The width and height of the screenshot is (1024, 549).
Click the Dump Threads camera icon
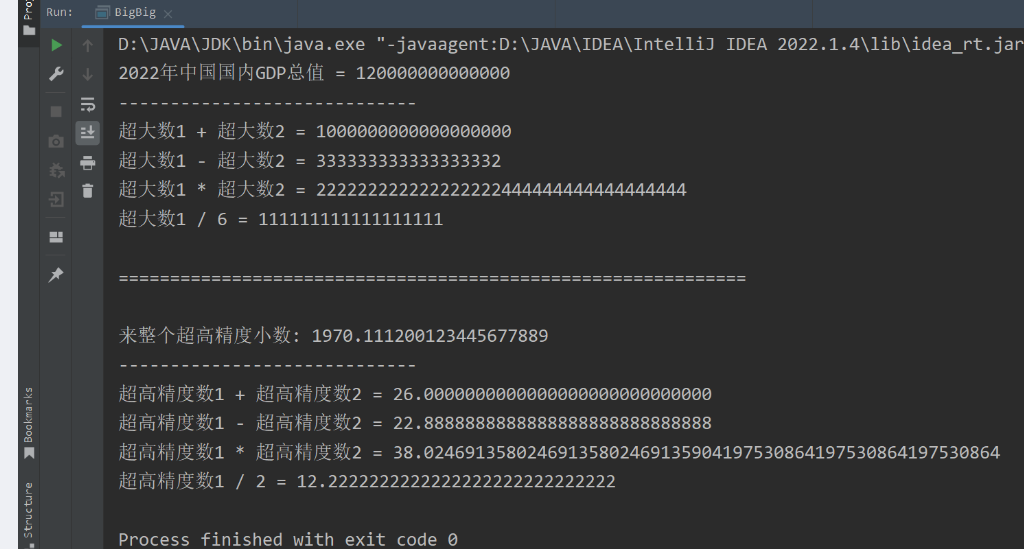point(56,141)
